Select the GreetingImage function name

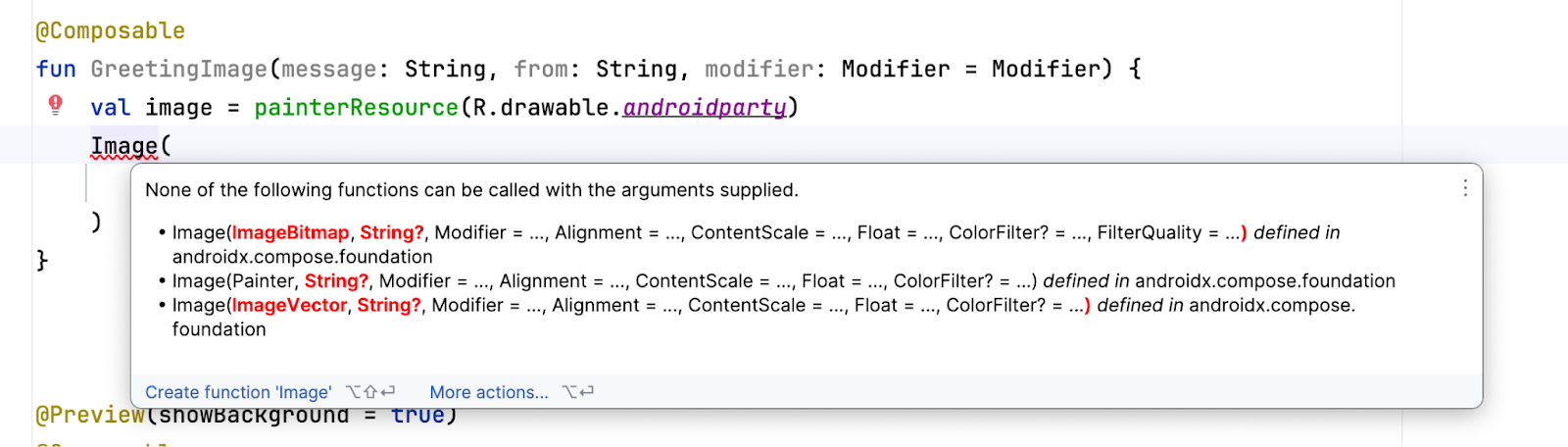click(178, 69)
